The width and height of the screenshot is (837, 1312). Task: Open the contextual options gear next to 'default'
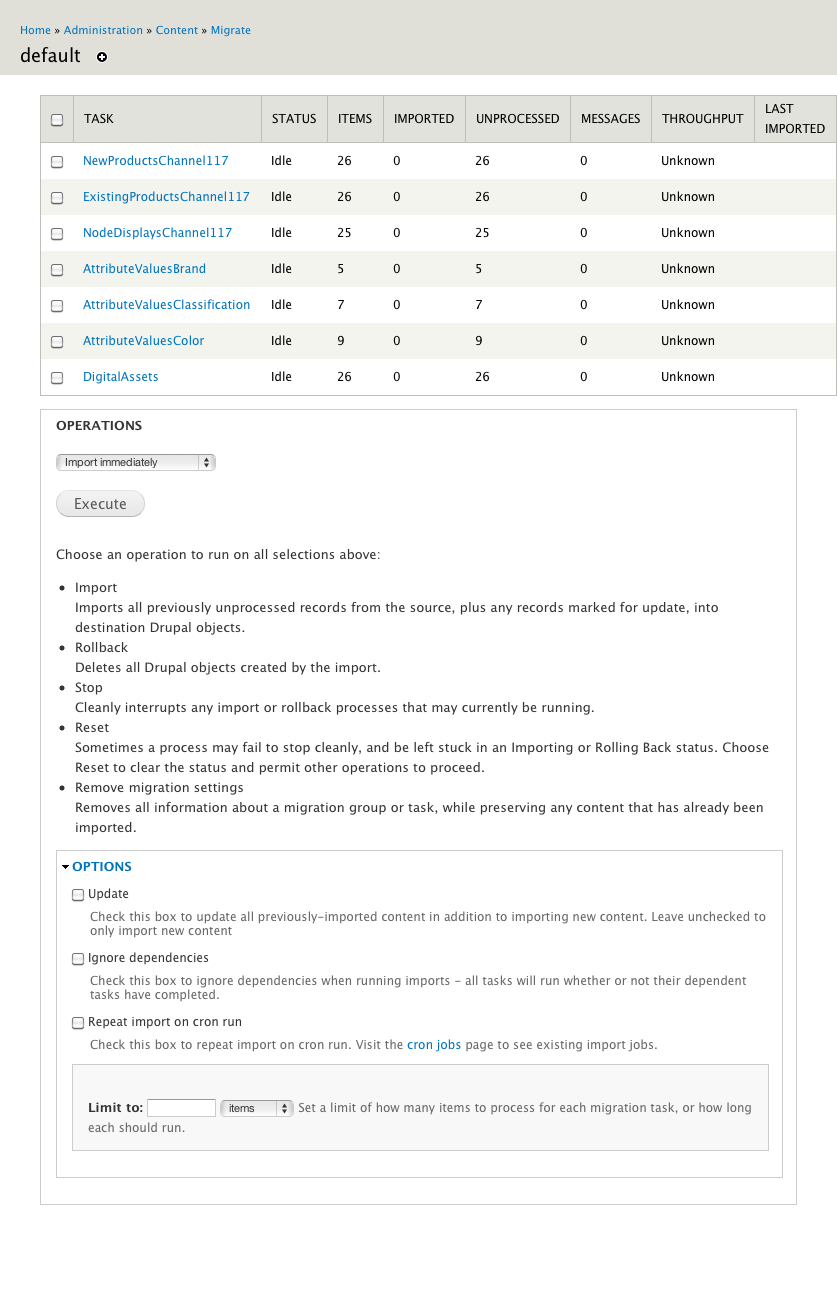101,58
